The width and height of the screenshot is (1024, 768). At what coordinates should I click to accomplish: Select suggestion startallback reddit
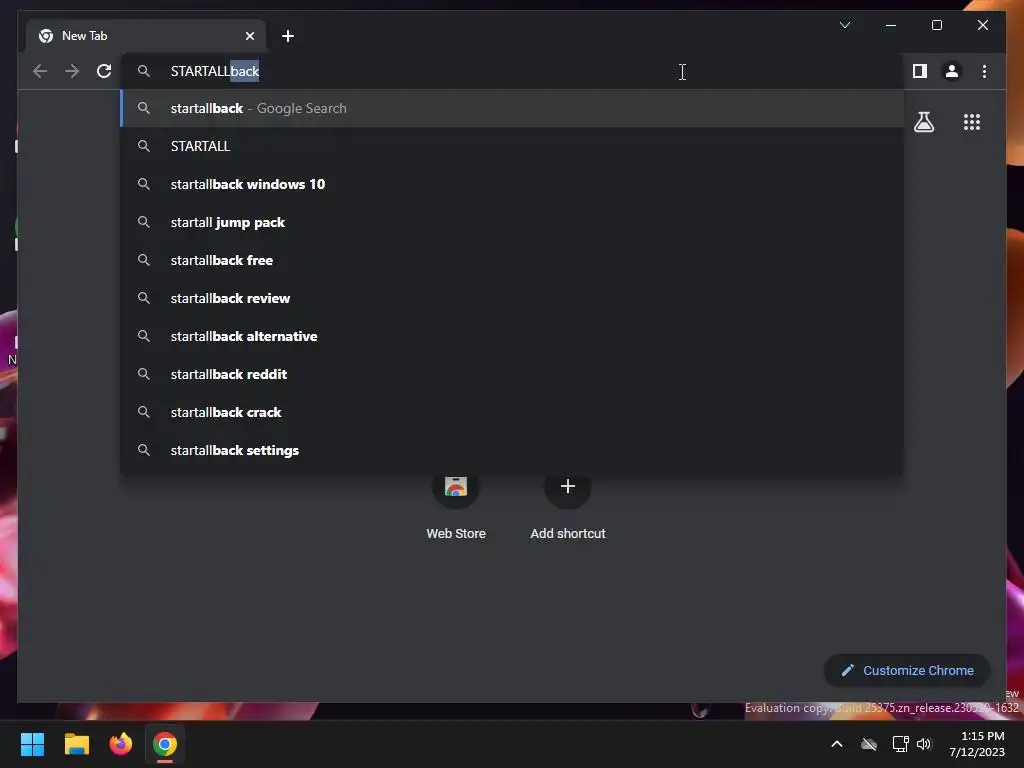tap(513, 374)
